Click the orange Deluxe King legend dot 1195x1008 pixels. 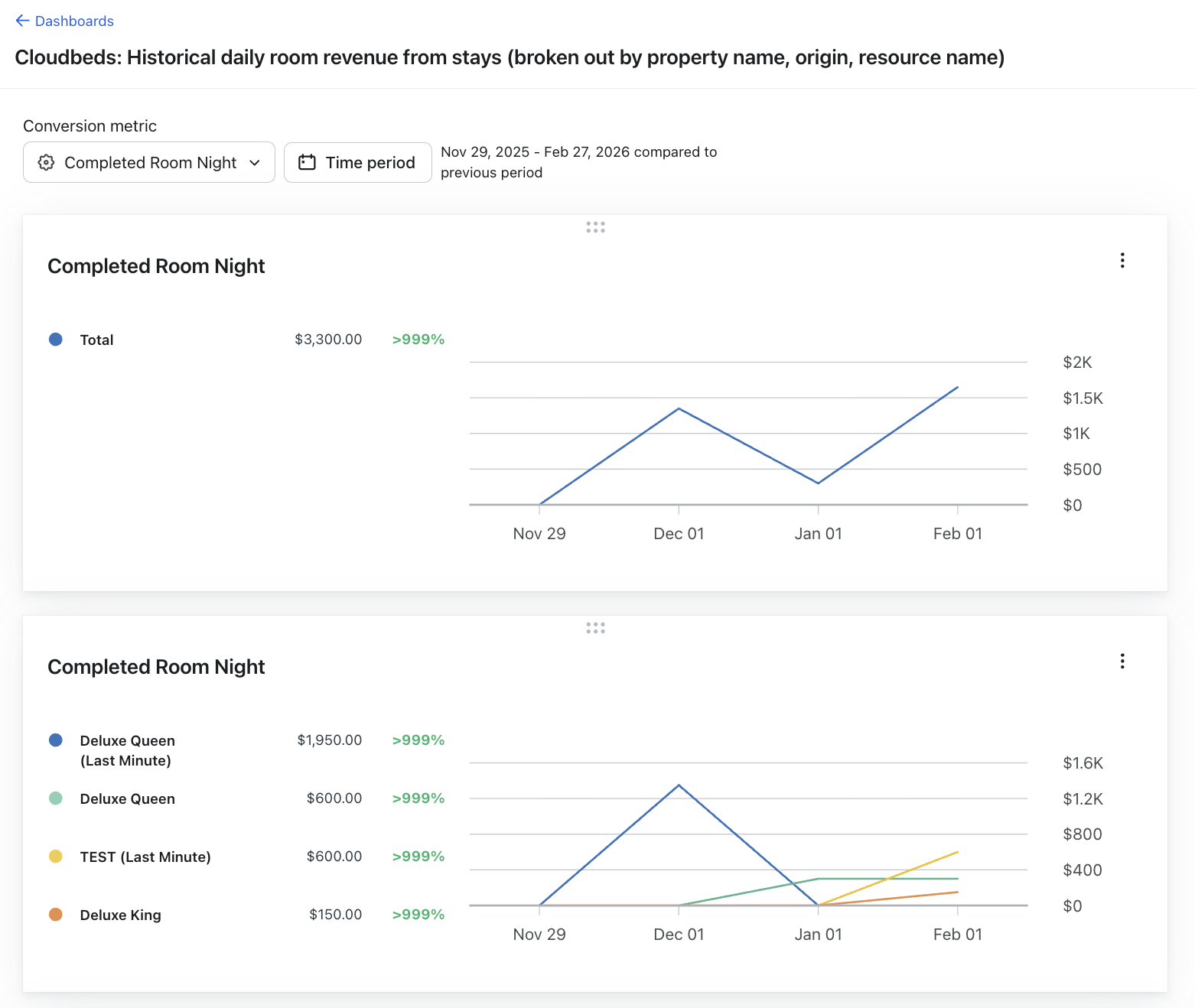pos(56,915)
